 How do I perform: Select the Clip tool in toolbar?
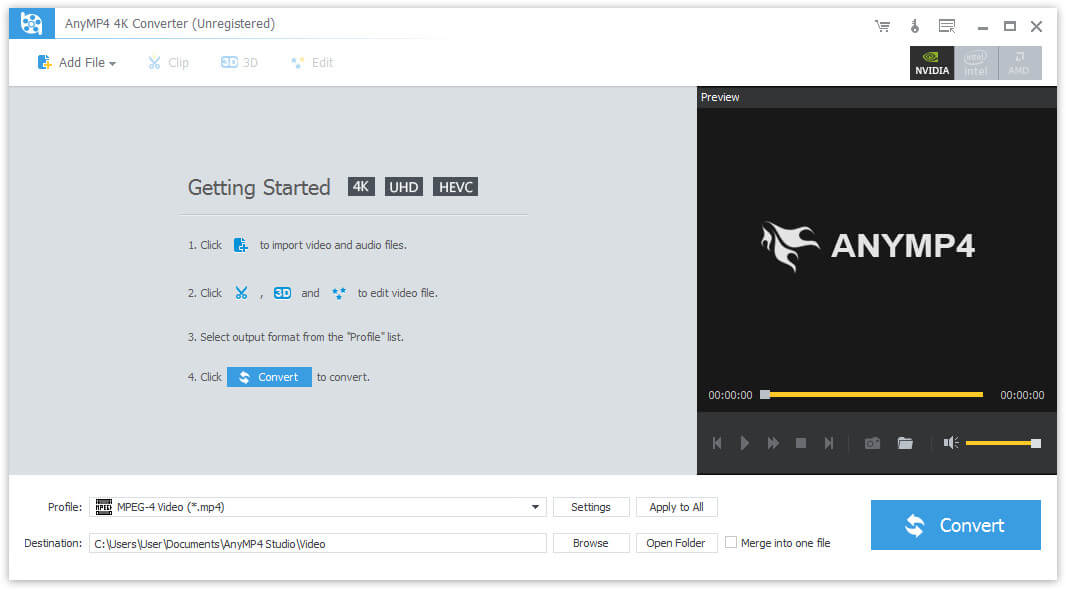[x=168, y=63]
